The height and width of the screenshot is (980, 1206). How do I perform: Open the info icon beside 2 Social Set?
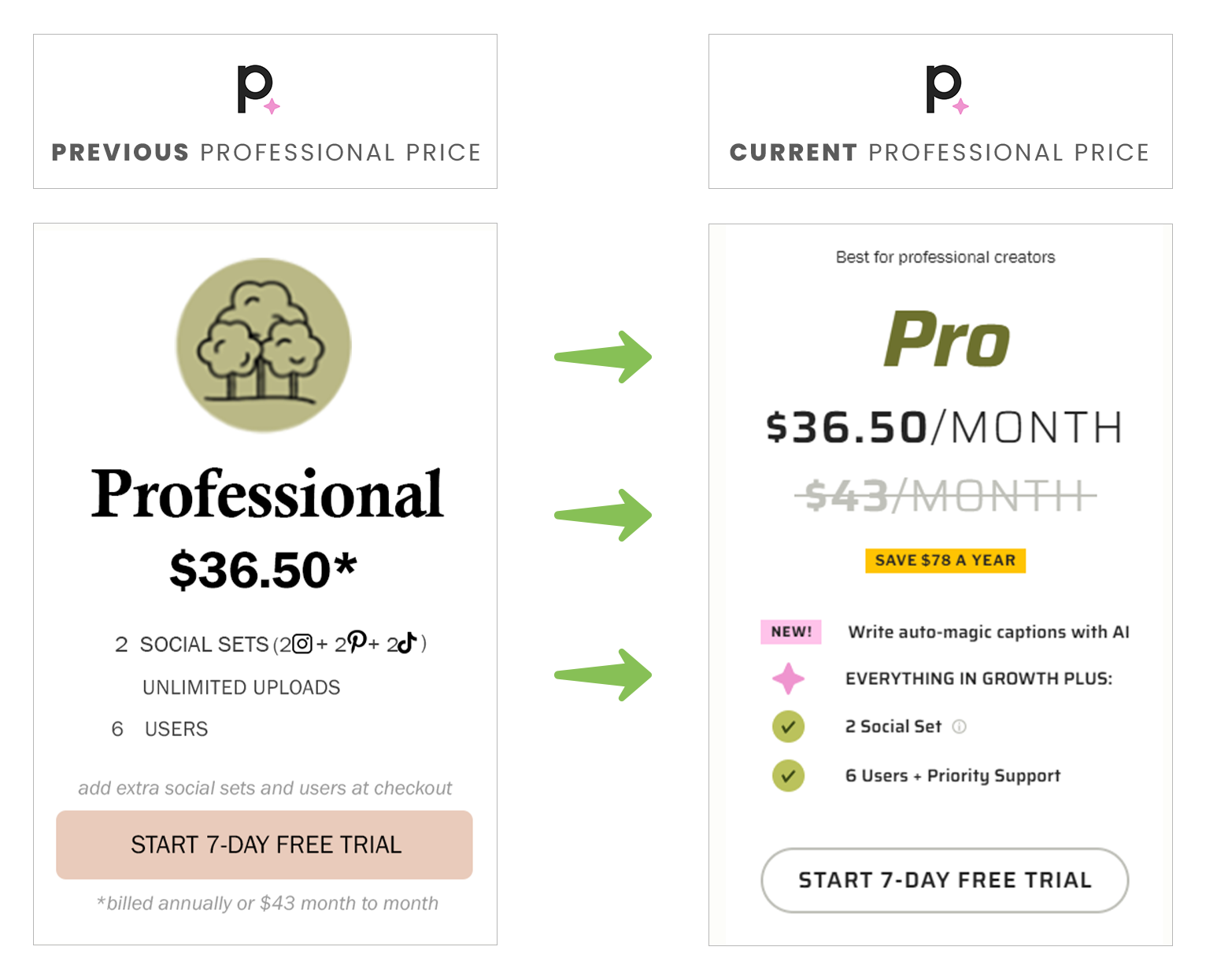pos(959,727)
